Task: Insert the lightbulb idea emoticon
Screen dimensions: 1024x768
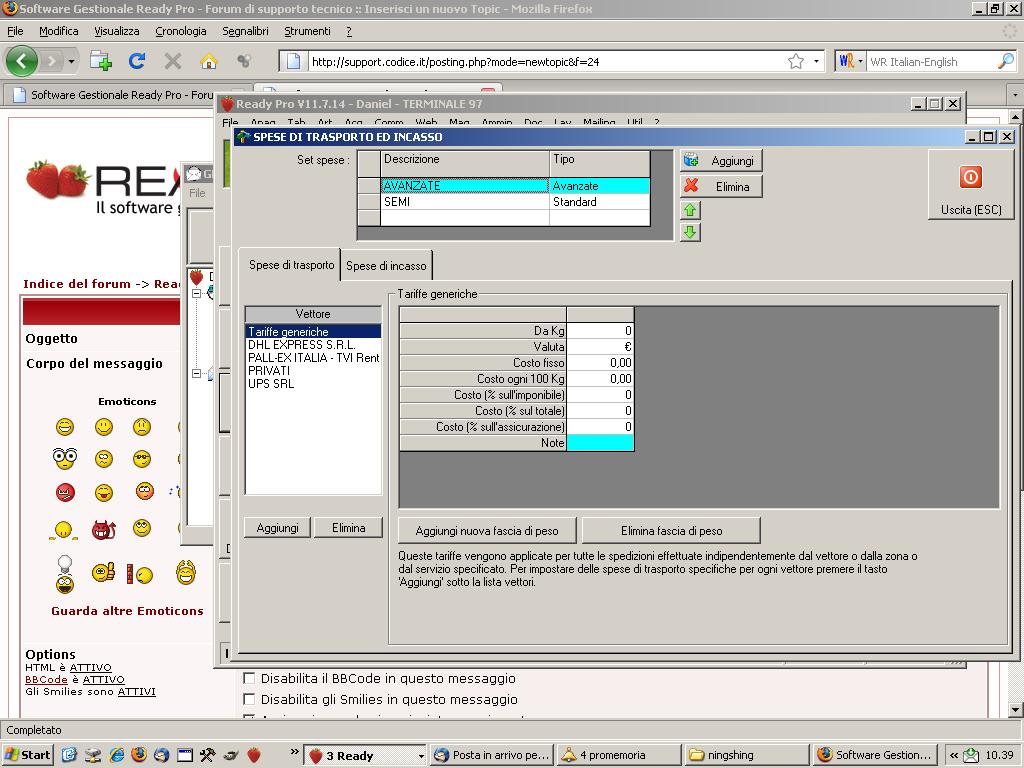Action: (x=65, y=574)
